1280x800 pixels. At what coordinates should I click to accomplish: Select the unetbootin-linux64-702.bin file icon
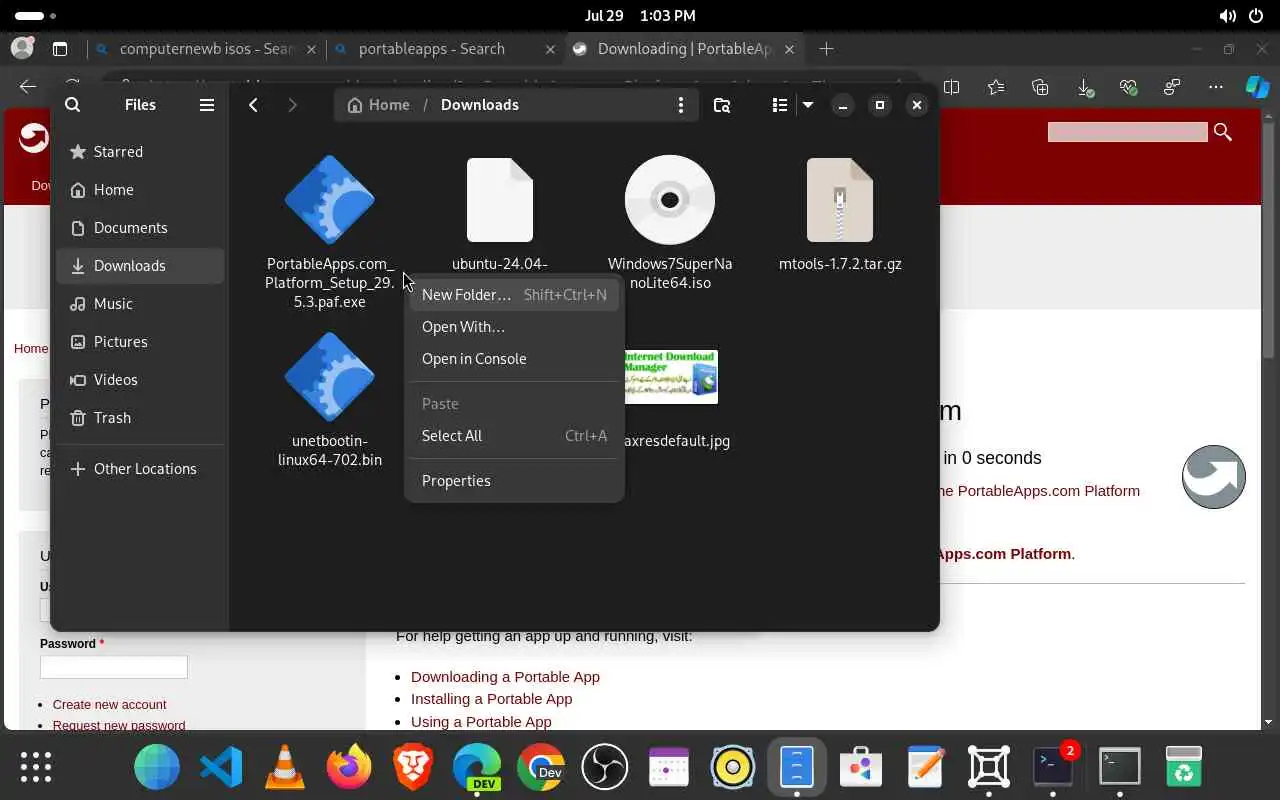pos(330,377)
